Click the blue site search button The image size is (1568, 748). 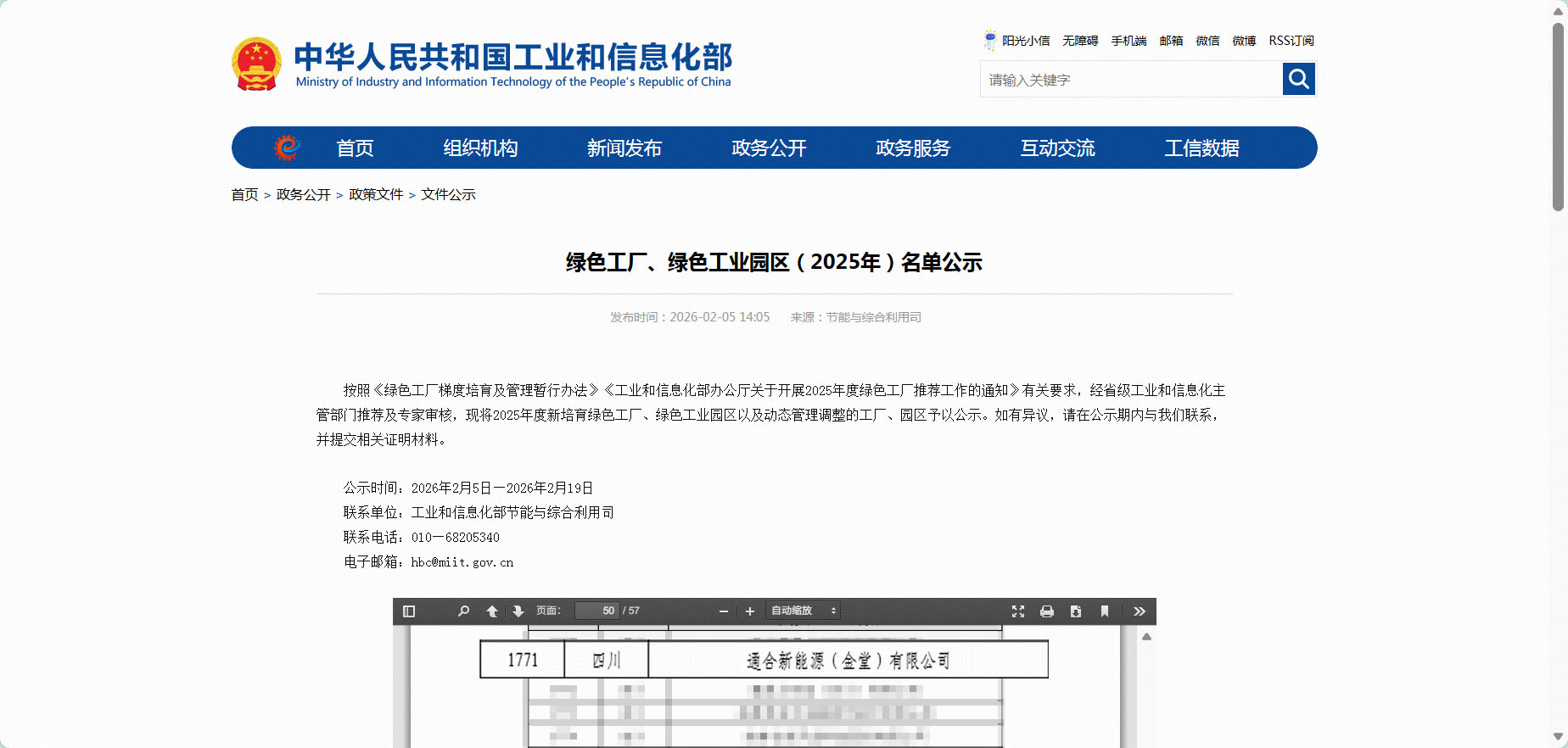pyautogui.click(x=1298, y=79)
